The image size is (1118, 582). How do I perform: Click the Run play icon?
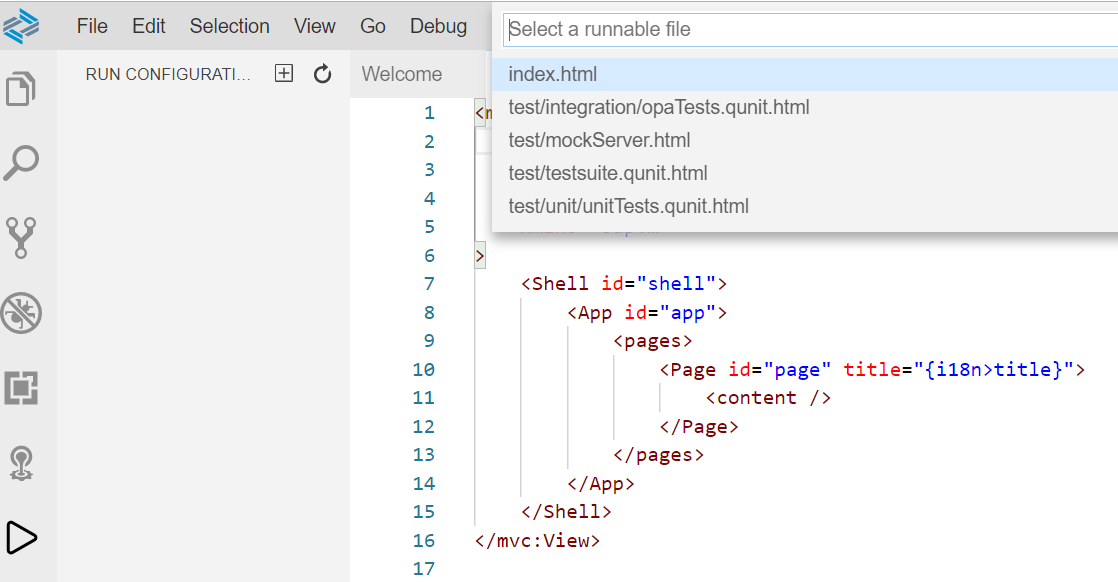click(22, 537)
